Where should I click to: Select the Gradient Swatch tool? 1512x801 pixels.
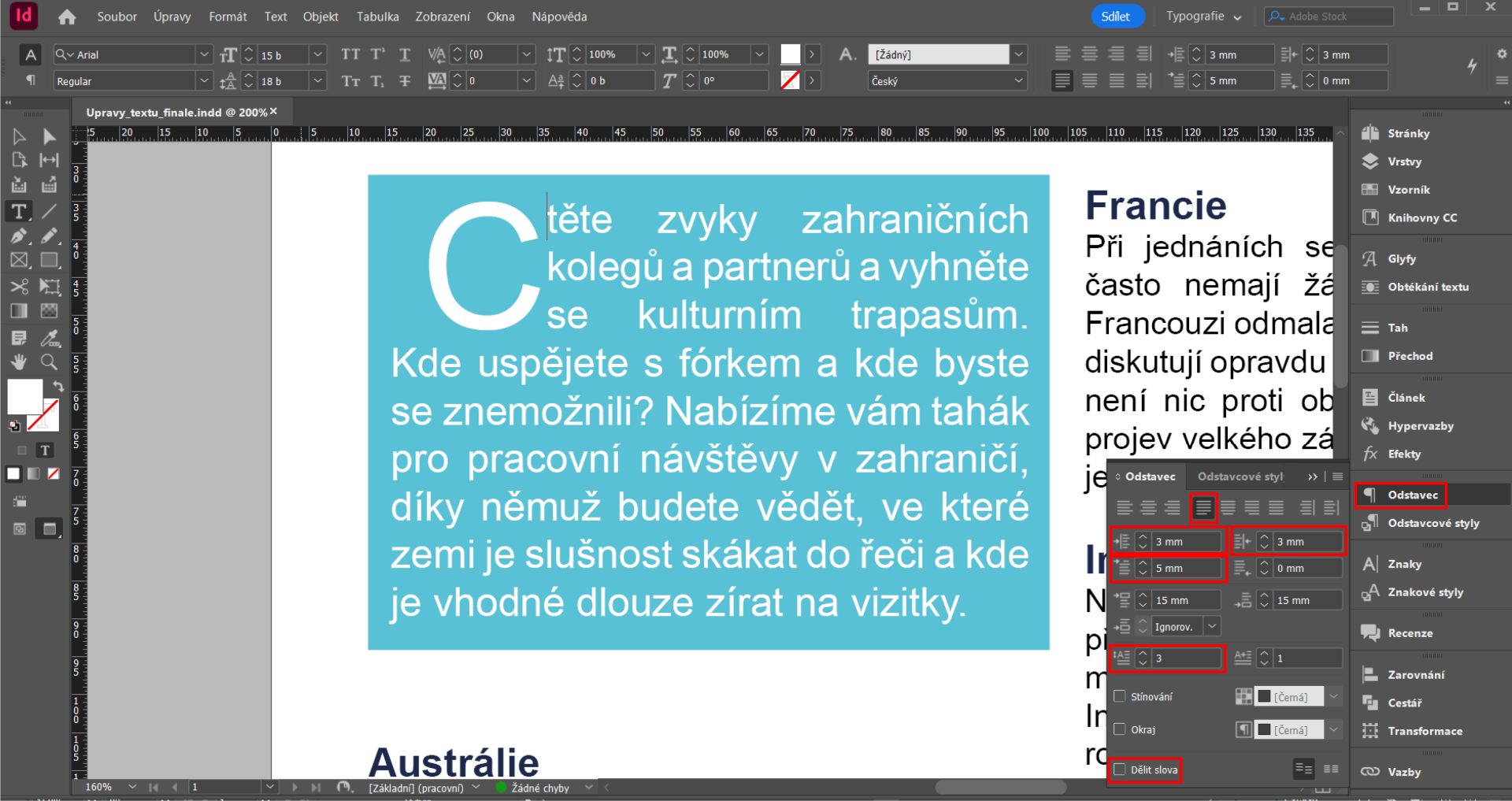(x=19, y=311)
